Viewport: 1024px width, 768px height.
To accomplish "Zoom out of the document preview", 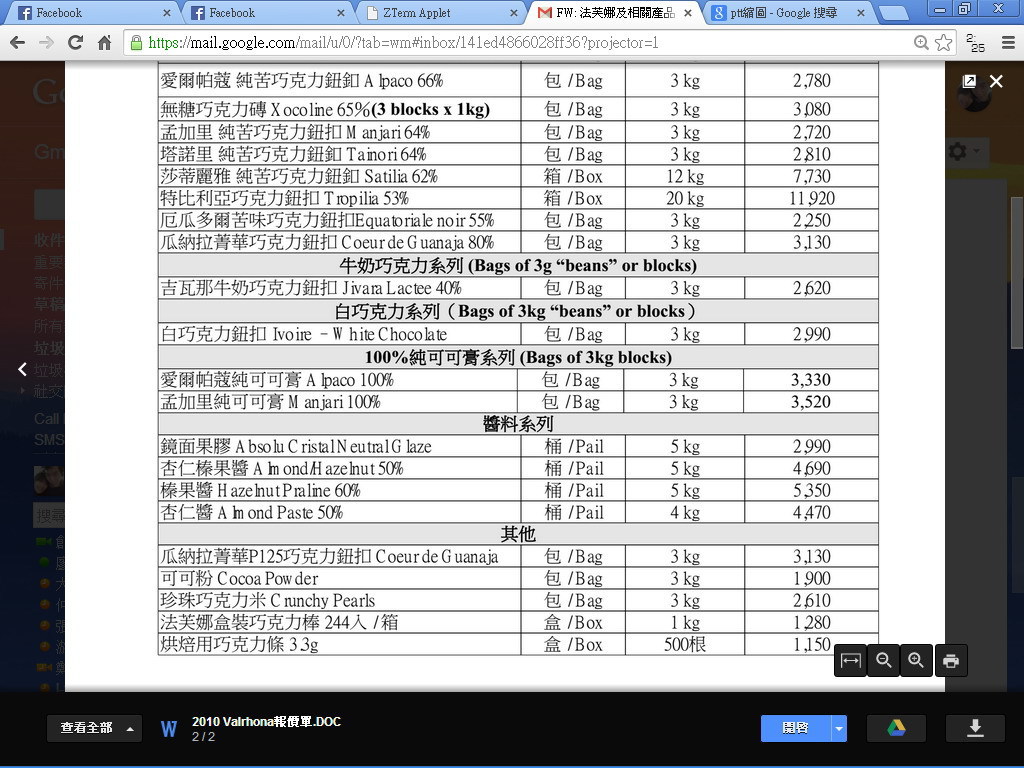I will [884, 661].
